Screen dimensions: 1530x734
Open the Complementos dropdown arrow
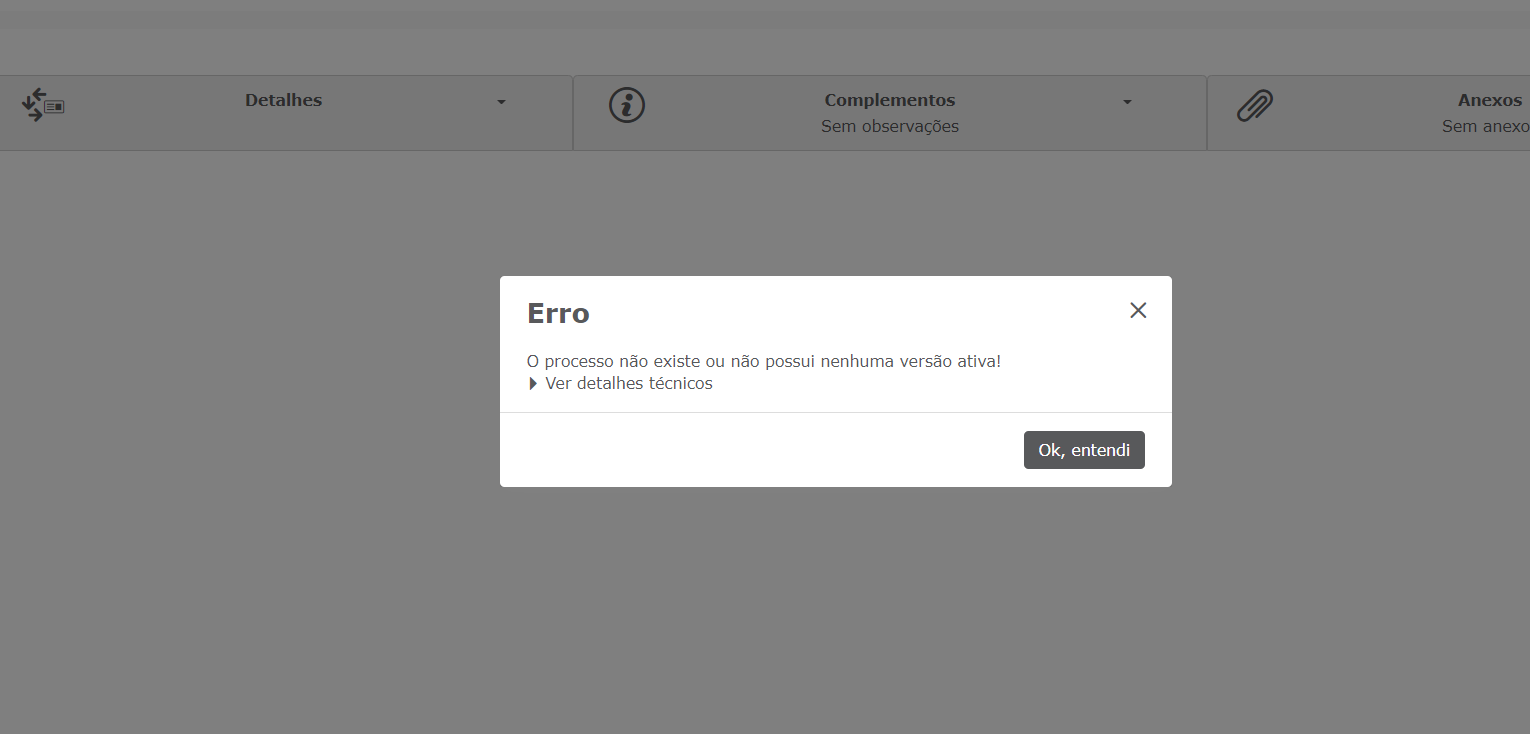(1127, 102)
